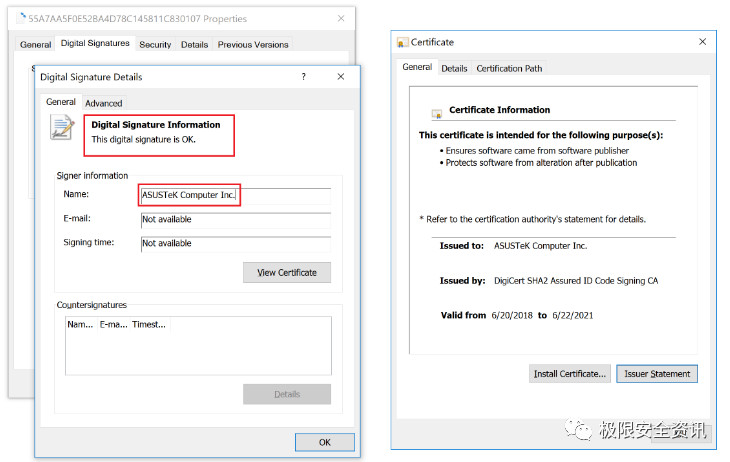Click the 'Signer information' group label

tap(92, 176)
